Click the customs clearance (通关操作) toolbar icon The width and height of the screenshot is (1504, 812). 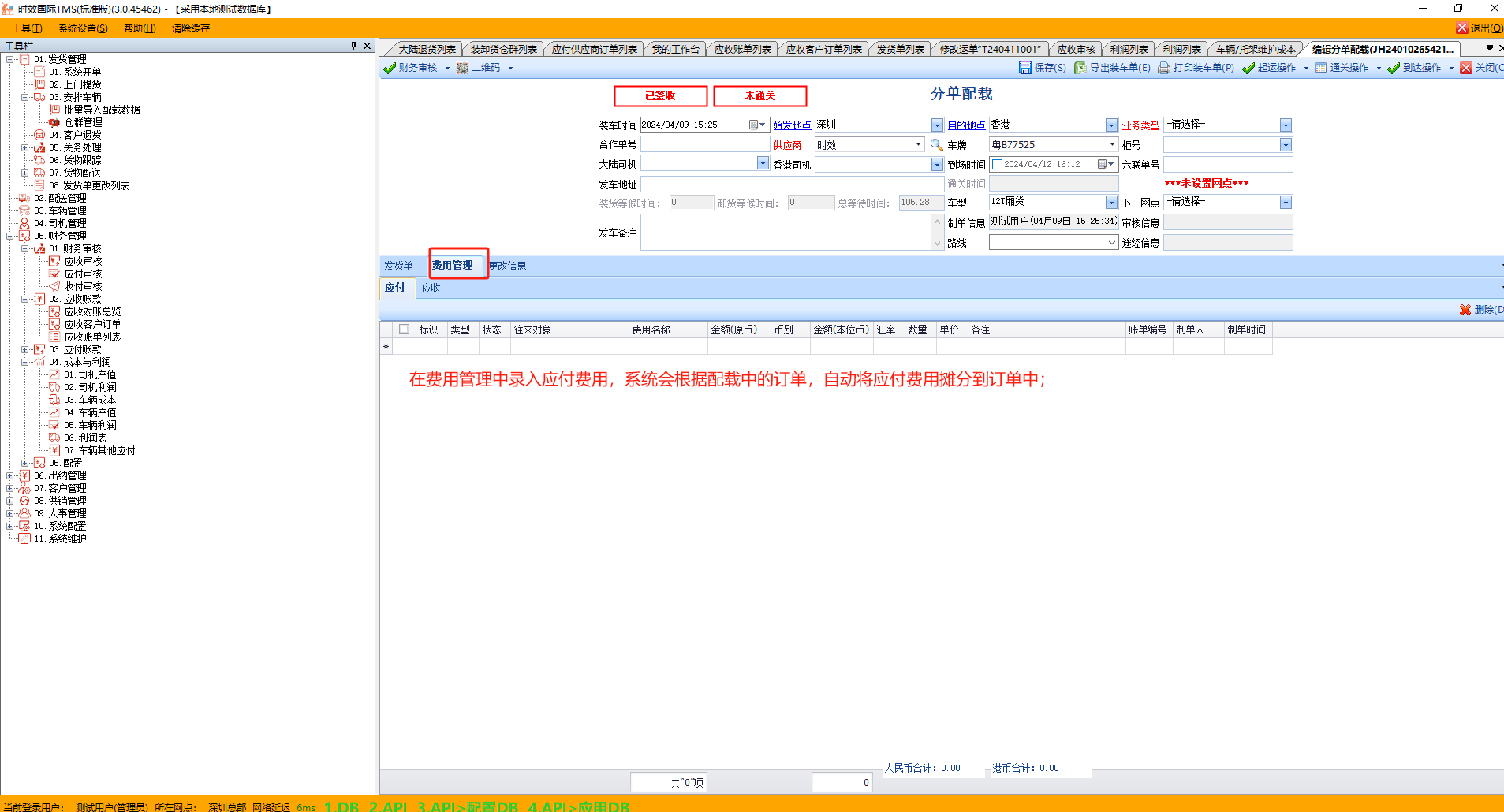pyautogui.click(x=1320, y=68)
